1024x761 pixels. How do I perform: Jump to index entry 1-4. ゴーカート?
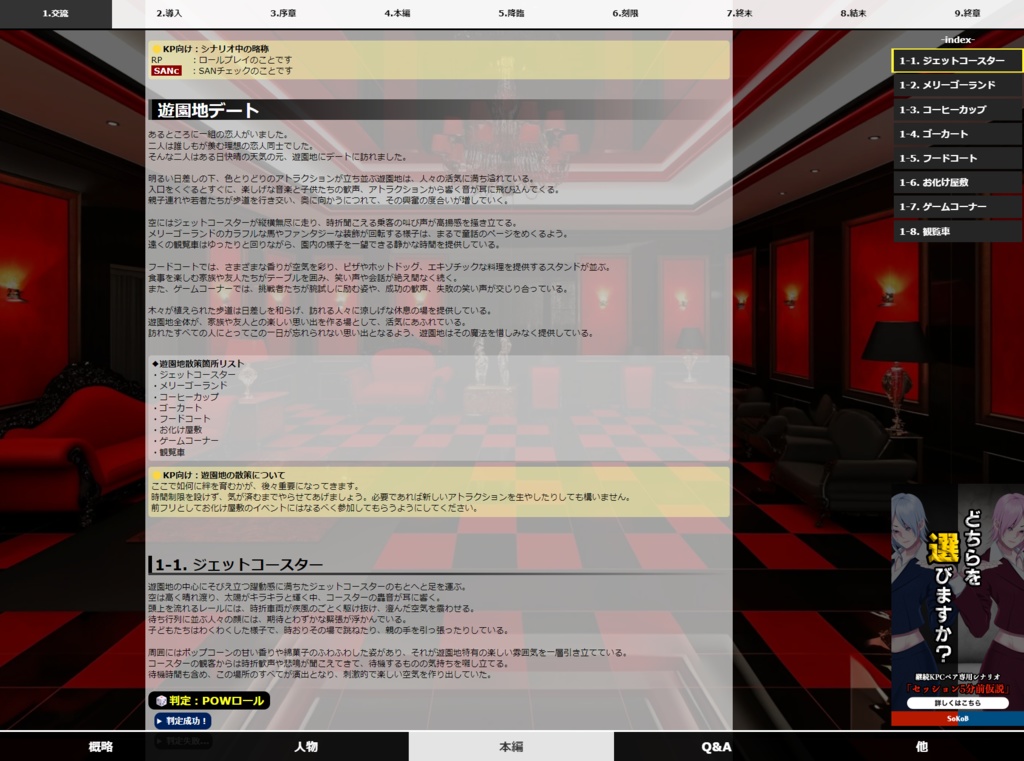[957, 134]
